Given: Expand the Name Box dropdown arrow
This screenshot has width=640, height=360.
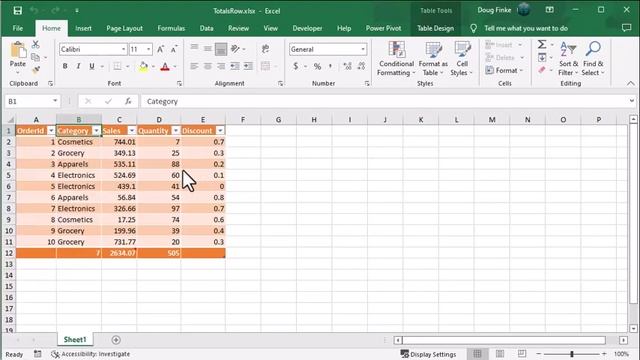Looking at the screenshot, I should click(x=55, y=101).
